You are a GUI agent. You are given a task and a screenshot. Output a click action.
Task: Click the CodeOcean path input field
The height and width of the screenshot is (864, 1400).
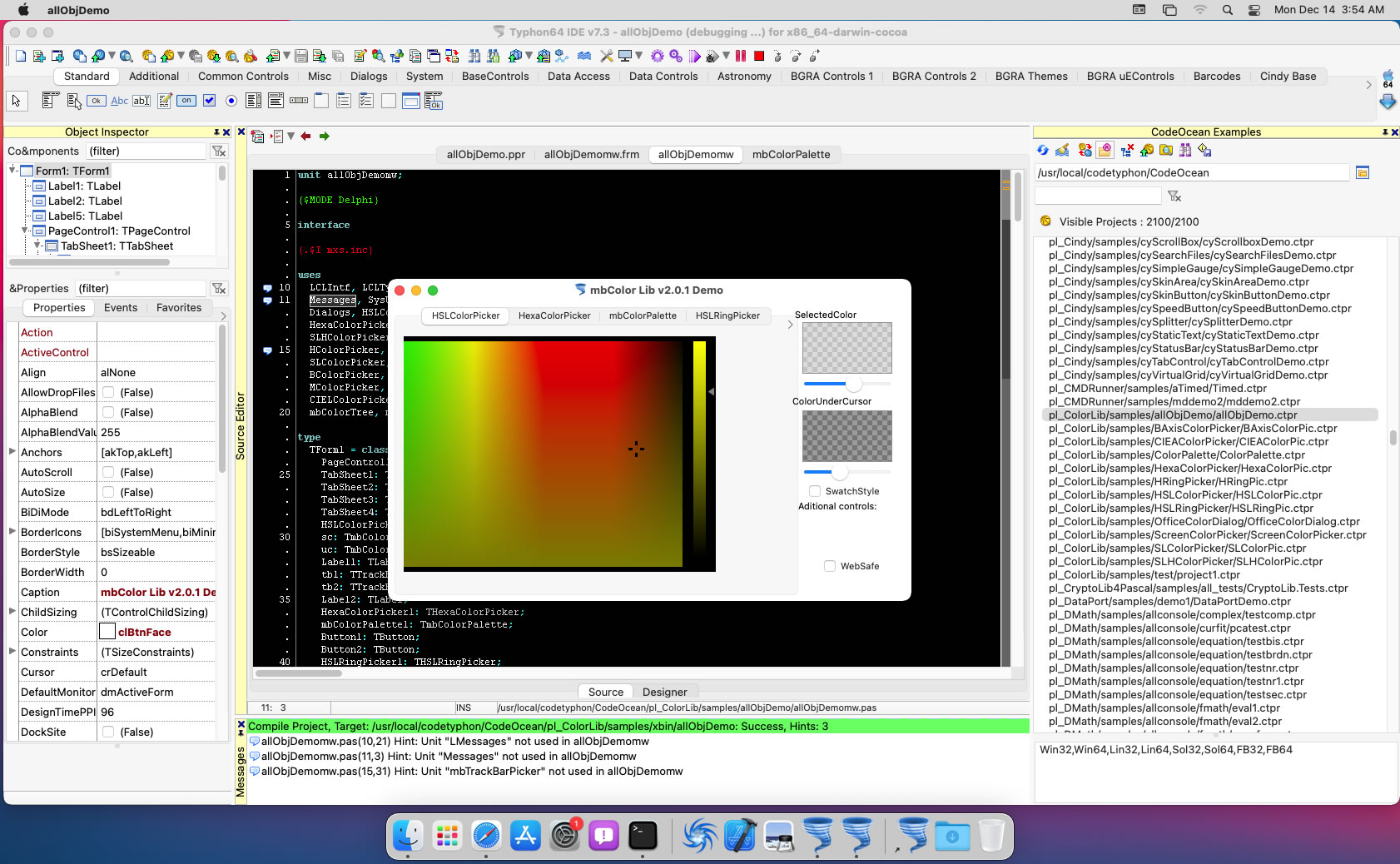tap(1191, 172)
